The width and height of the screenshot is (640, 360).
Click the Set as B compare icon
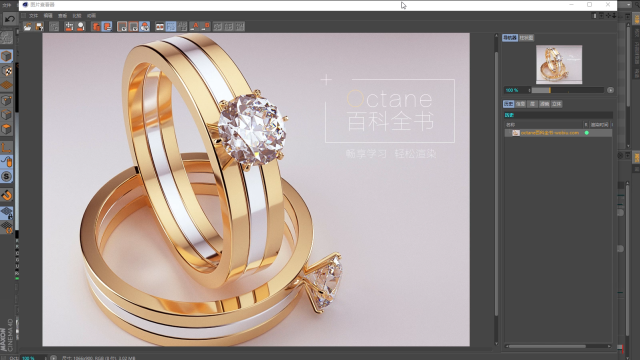coord(206,27)
